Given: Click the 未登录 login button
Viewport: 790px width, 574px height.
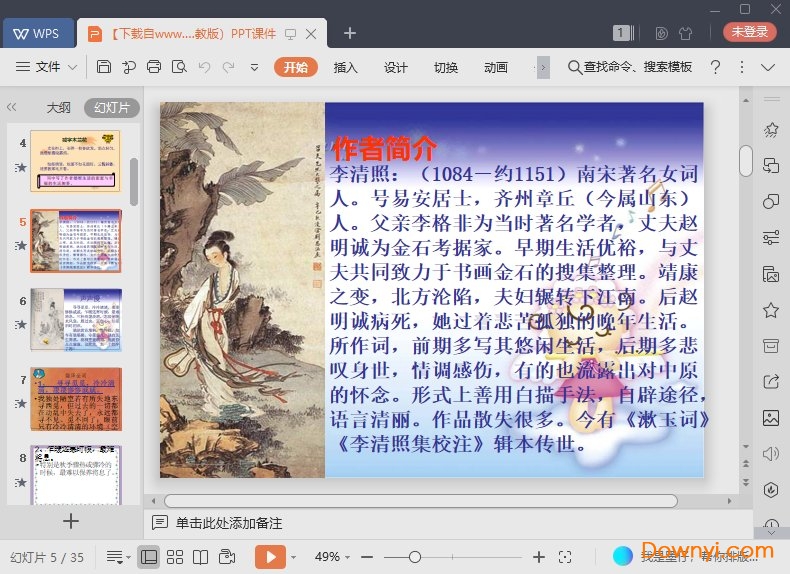Looking at the screenshot, I should 749,32.
